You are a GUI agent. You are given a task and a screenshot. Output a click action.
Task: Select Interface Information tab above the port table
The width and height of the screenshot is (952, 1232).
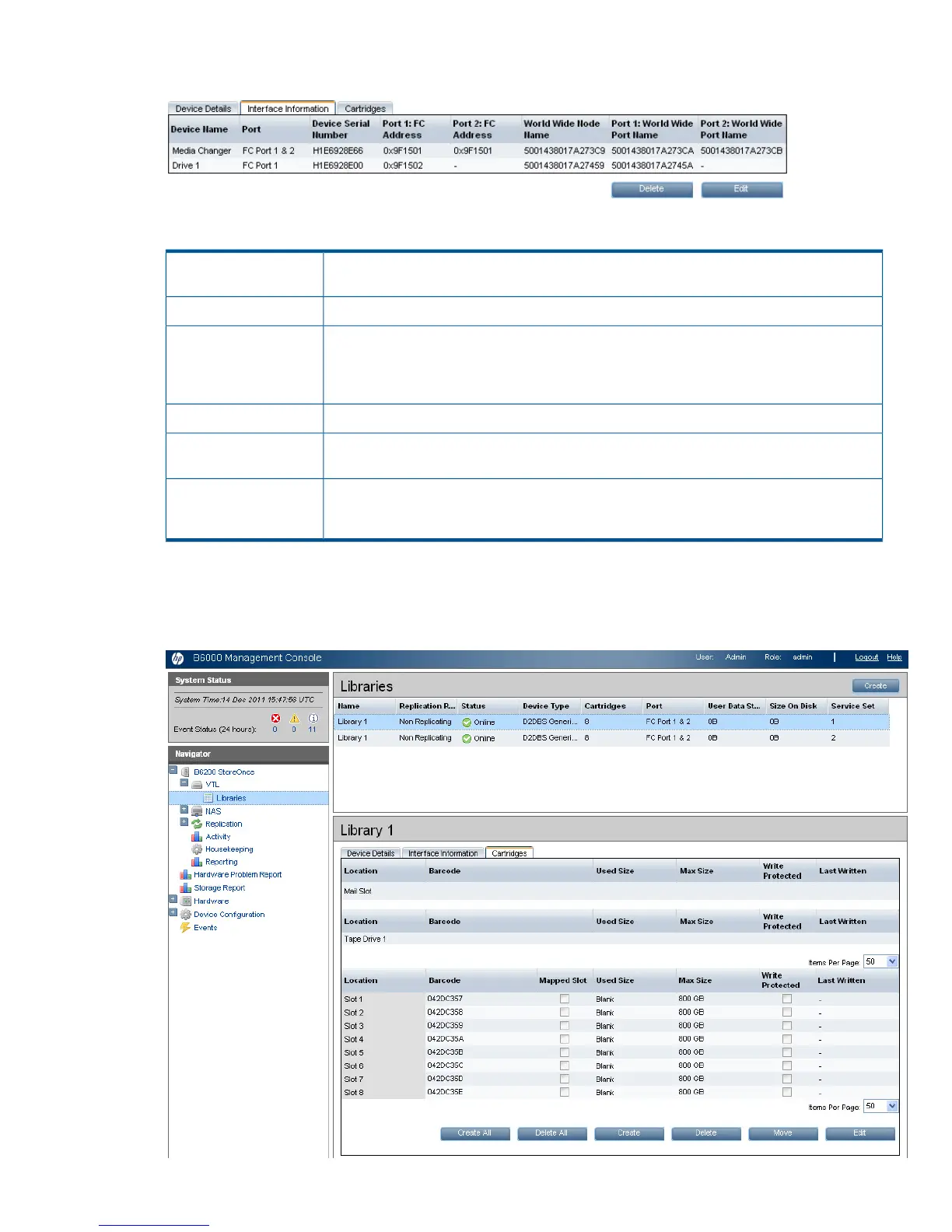pos(288,109)
